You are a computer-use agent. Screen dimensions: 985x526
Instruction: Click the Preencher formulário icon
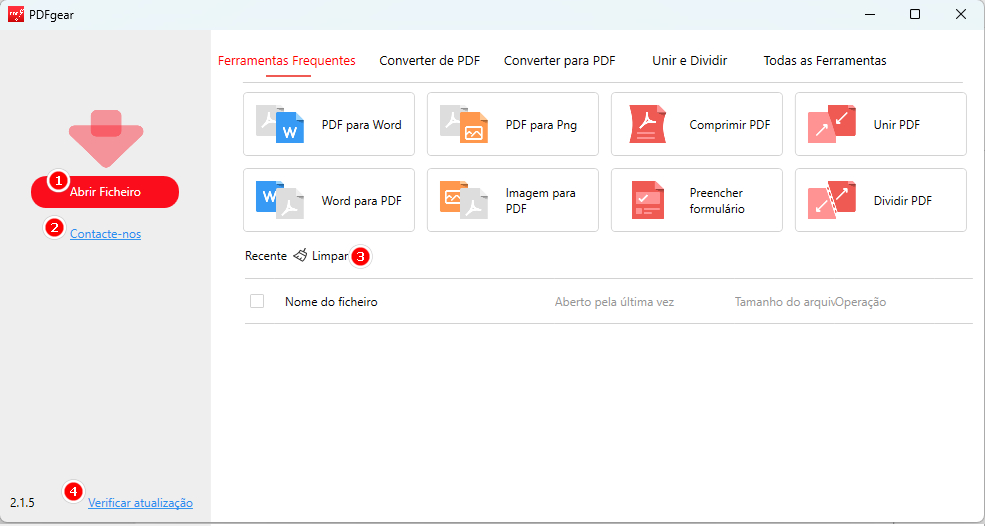point(648,200)
